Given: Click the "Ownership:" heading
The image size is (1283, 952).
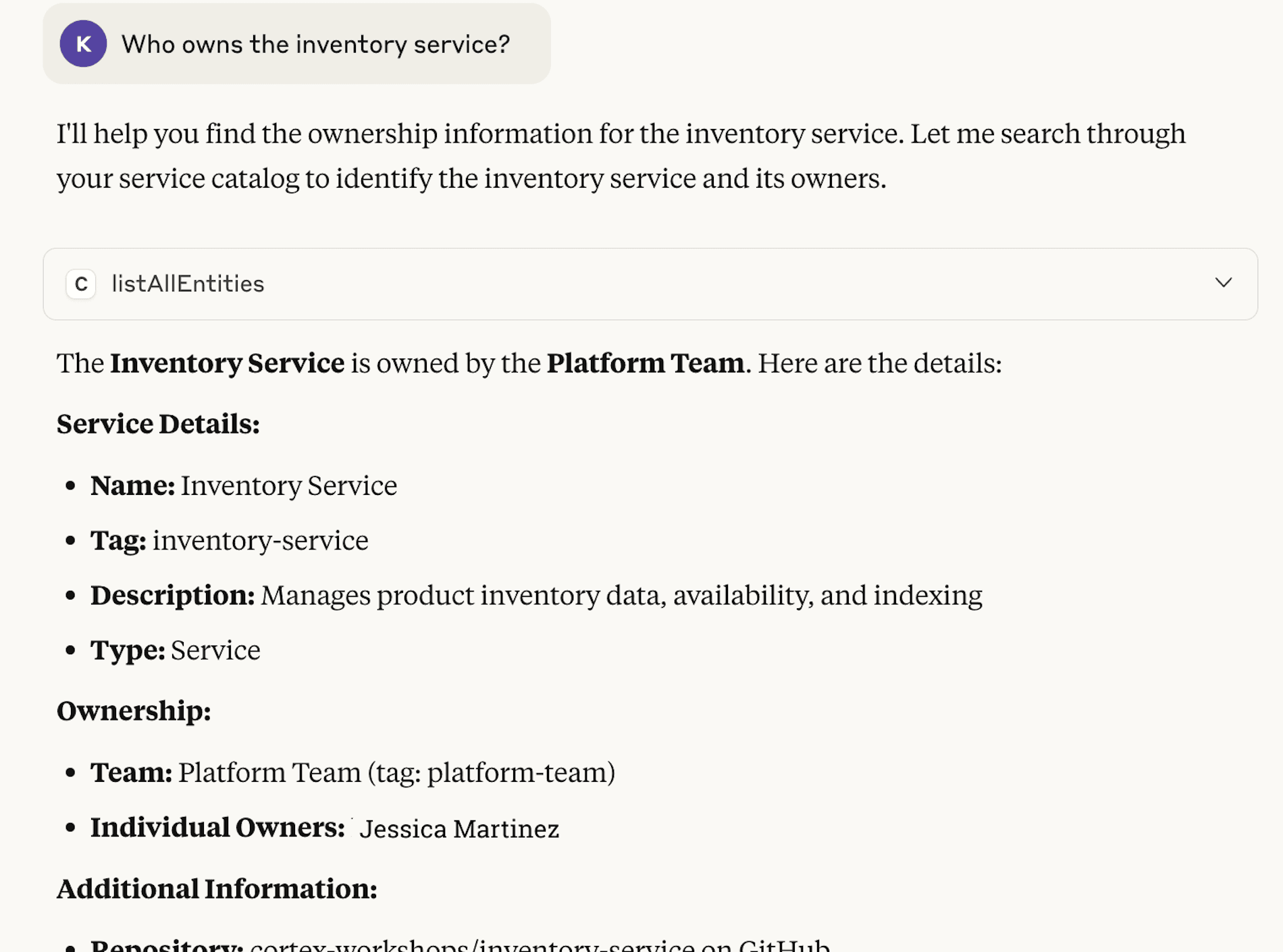Looking at the screenshot, I should click(134, 711).
